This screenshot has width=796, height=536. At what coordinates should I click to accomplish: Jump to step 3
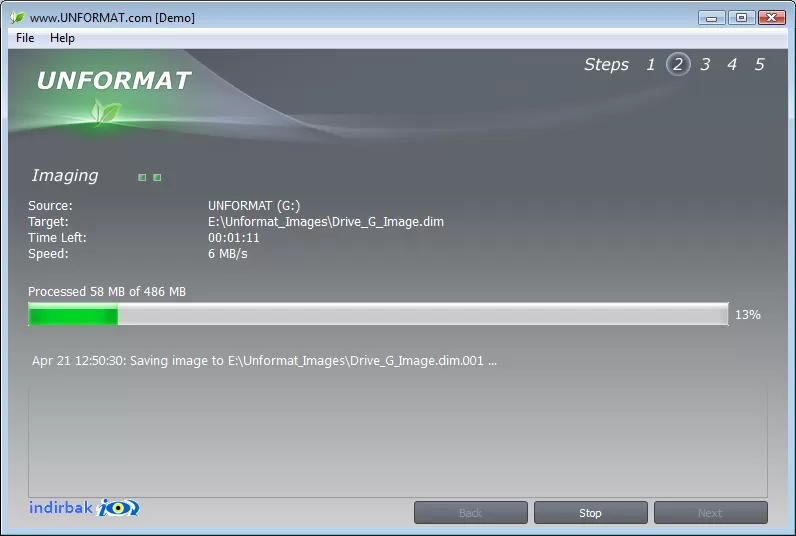[x=705, y=64]
